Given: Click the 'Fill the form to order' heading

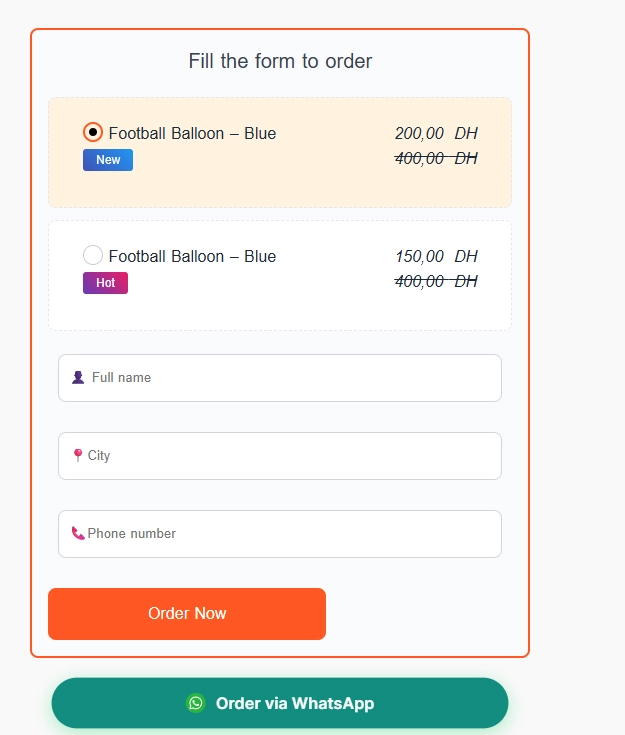Looking at the screenshot, I should coord(280,61).
